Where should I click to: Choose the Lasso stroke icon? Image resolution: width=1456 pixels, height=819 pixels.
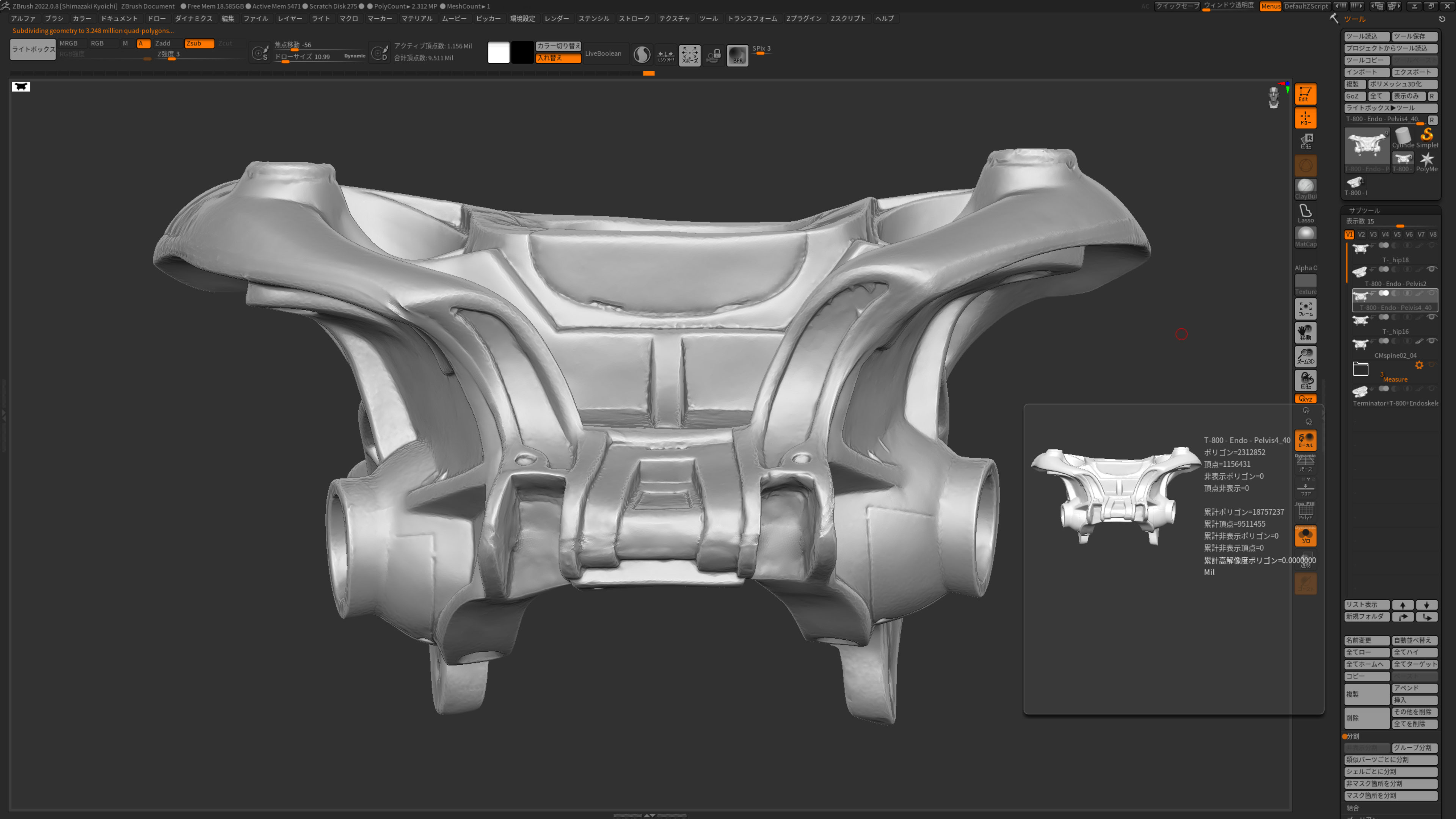coord(1305,213)
